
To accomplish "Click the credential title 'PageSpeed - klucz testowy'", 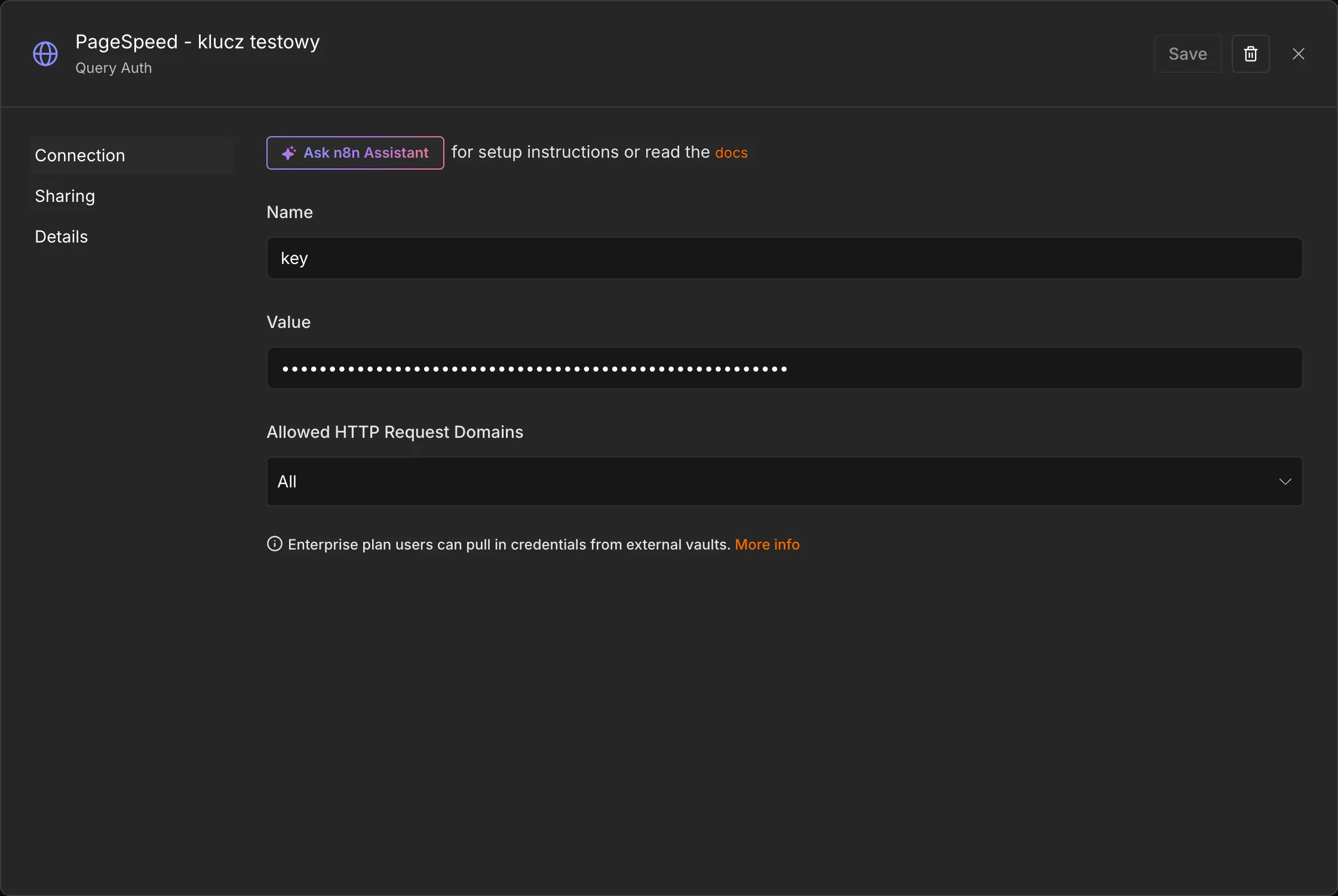I will 198,42.
